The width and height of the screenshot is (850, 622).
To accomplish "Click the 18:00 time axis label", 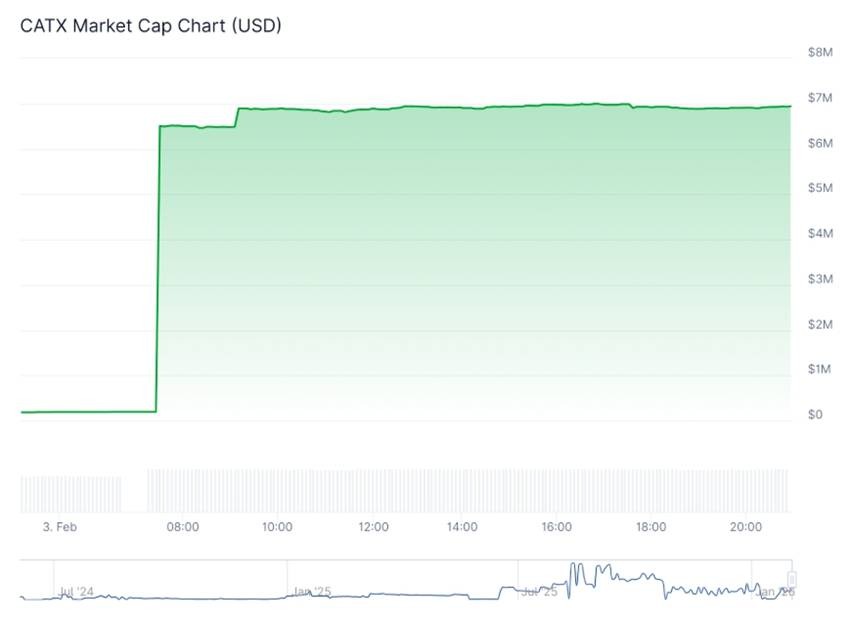I will pyautogui.click(x=651, y=527).
